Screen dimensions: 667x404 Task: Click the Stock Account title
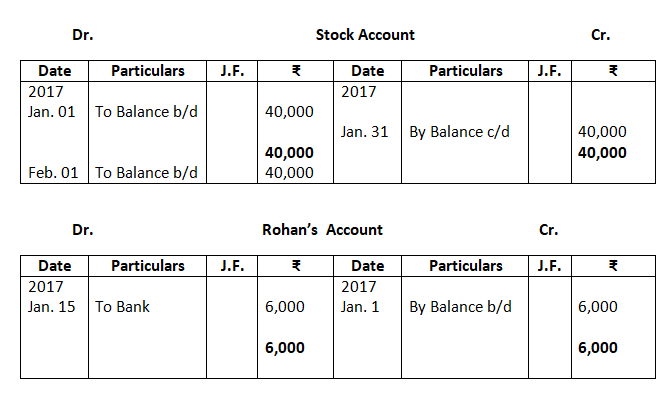(365, 35)
